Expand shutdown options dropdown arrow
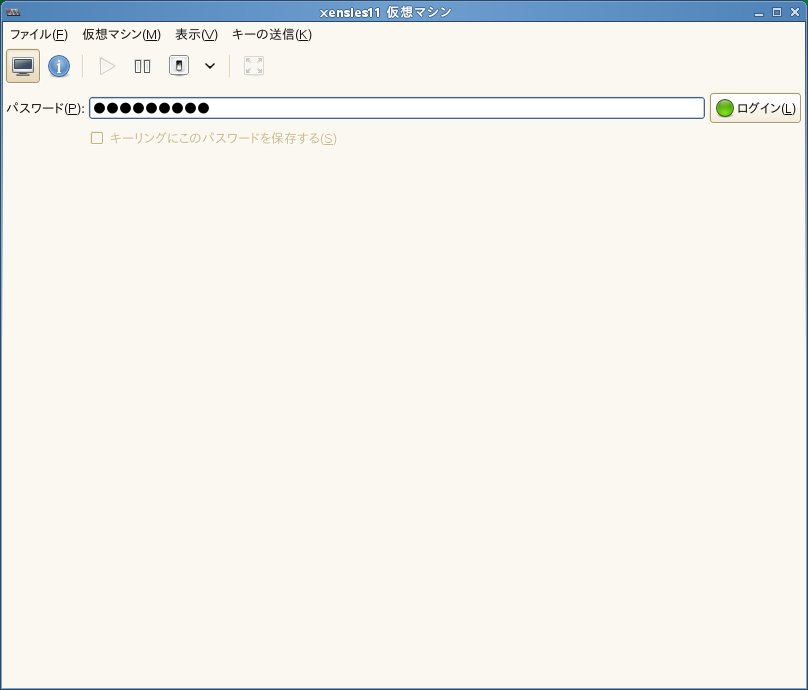 click(x=210, y=66)
